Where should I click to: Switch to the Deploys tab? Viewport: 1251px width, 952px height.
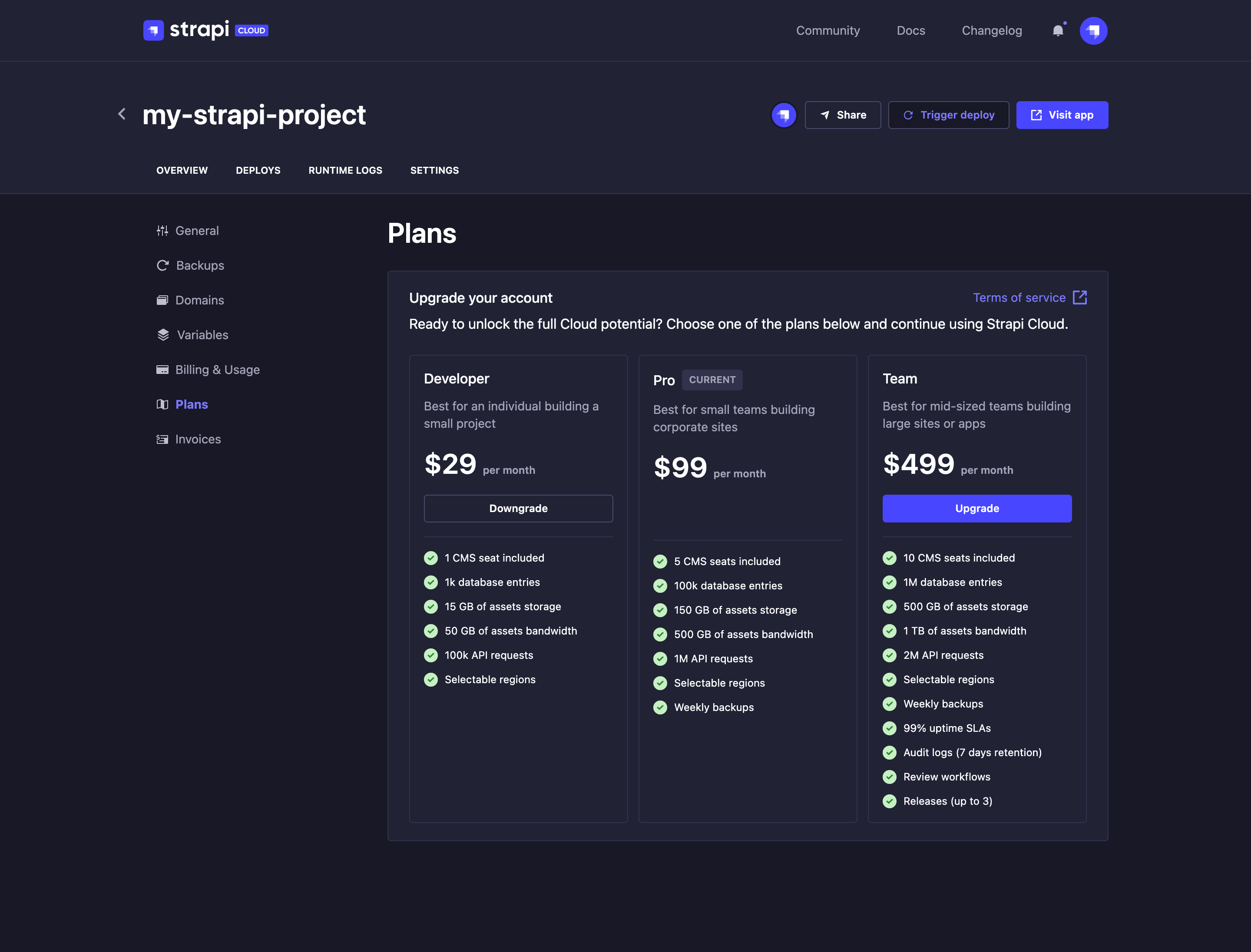coord(258,170)
